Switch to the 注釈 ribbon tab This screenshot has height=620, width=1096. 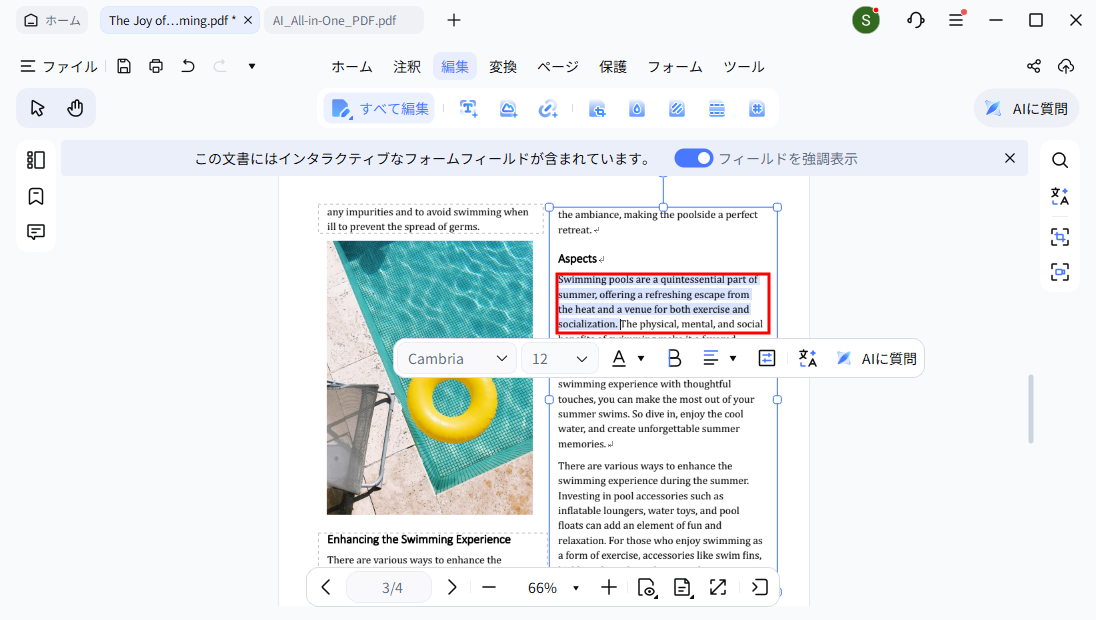[406, 66]
